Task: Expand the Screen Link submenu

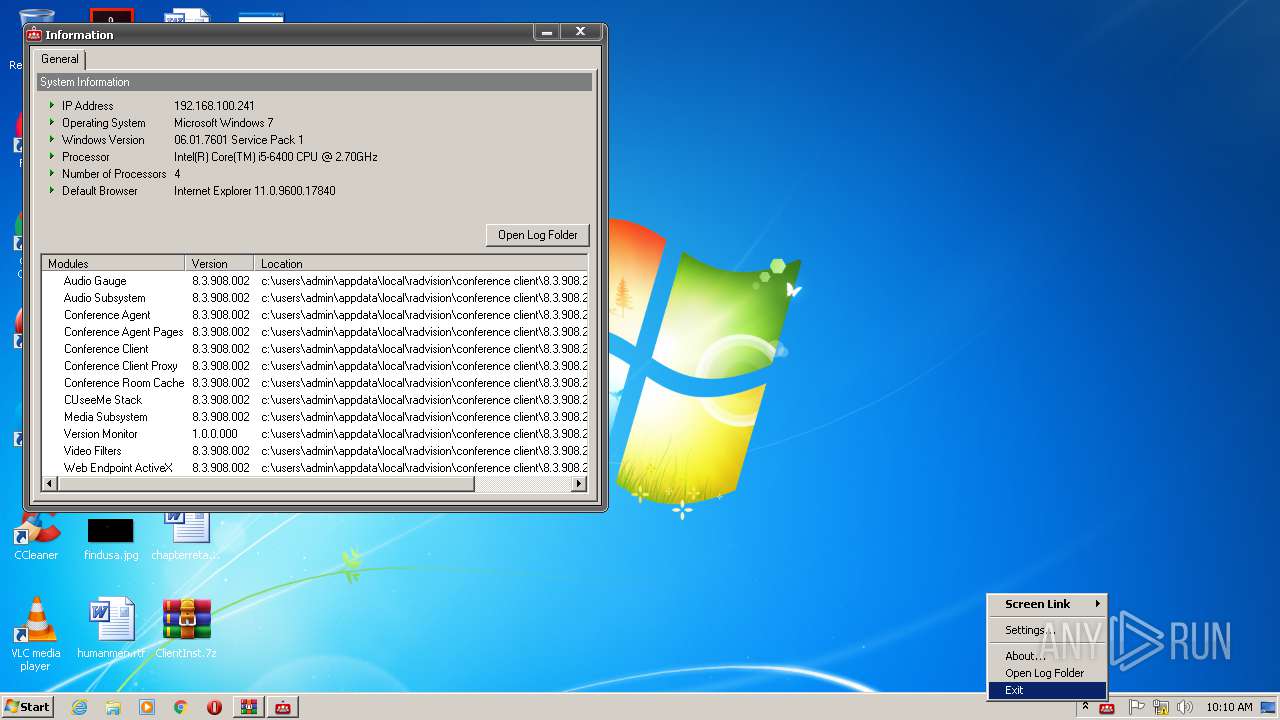Action: click(1047, 604)
